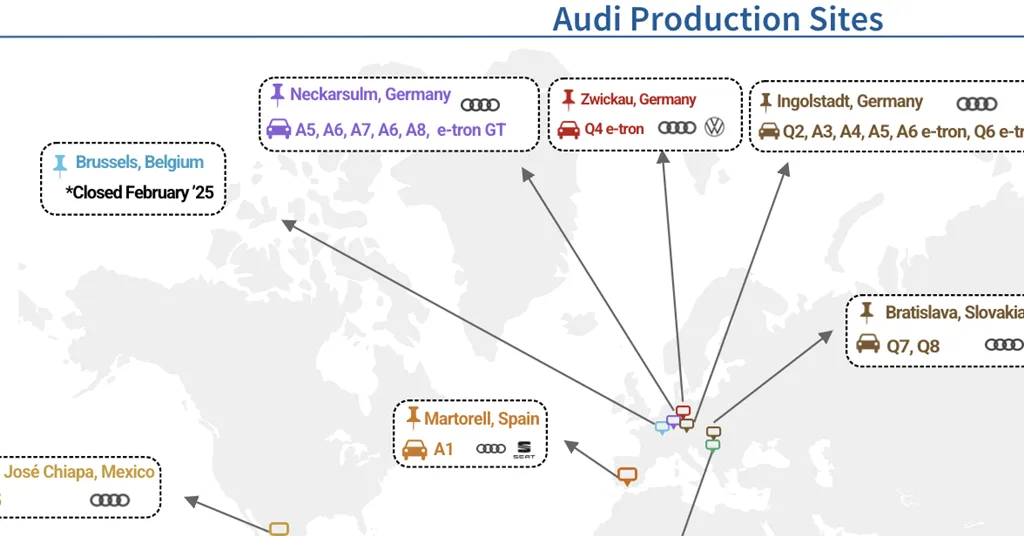Click the Q4 e-tron text
Image resolution: width=1024 pixels, height=536 pixels.
(614, 129)
